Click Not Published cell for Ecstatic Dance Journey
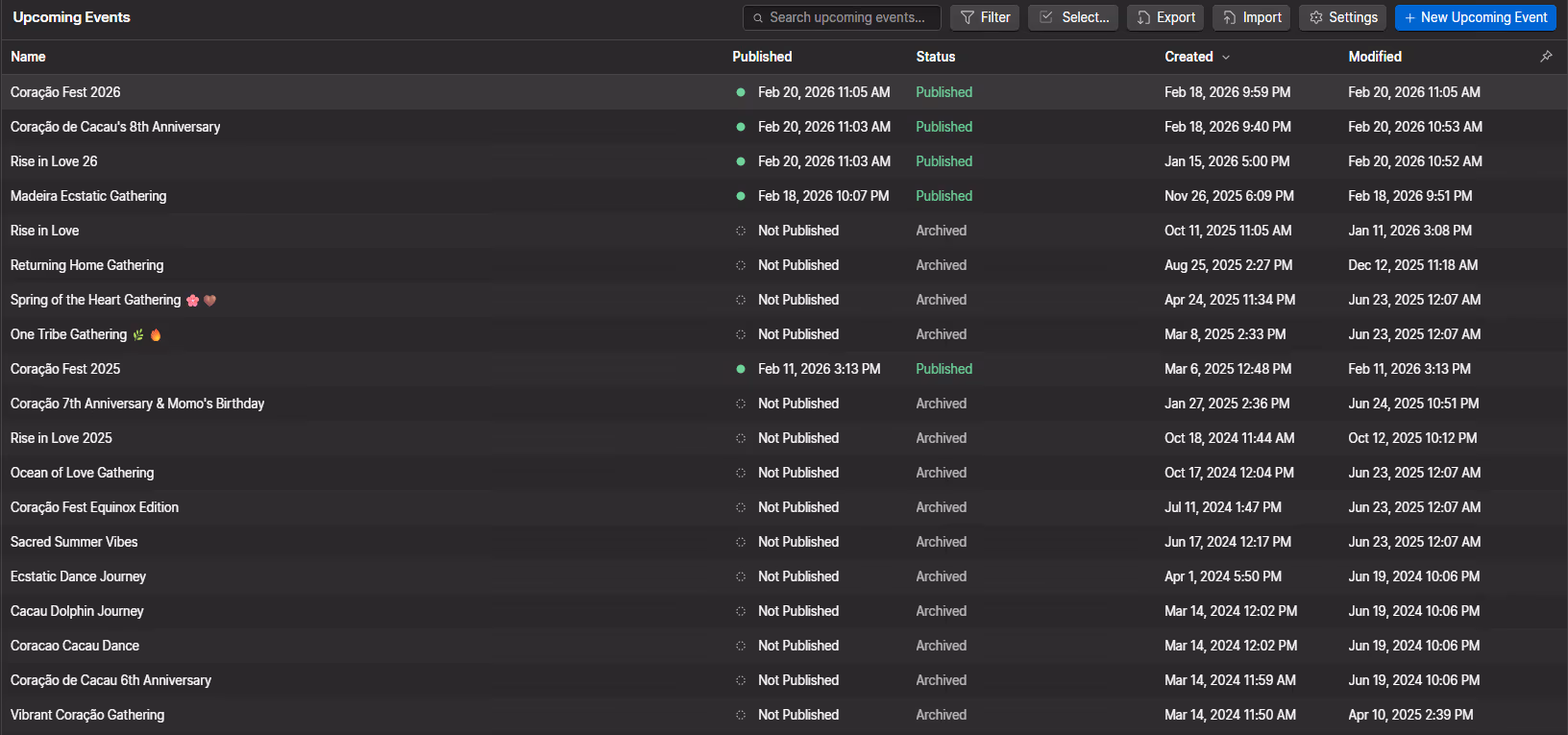This screenshot has height=735, width=1568. (x=798, y=576)
